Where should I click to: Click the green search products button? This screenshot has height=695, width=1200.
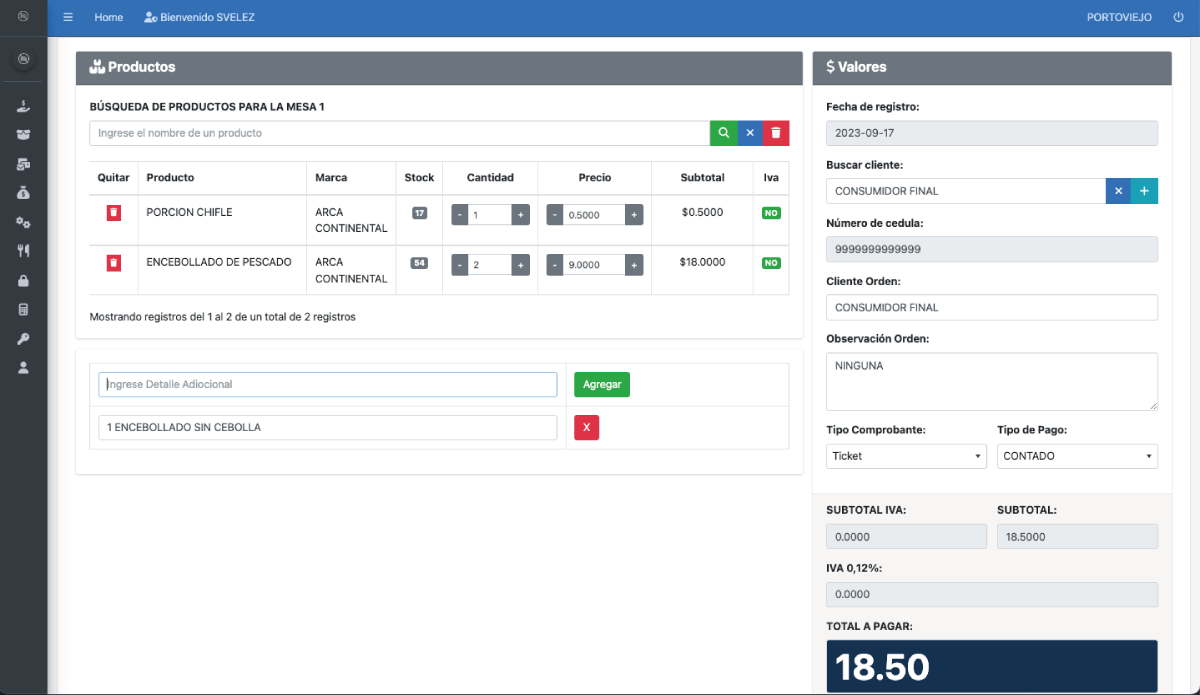(x=723, y=133)
